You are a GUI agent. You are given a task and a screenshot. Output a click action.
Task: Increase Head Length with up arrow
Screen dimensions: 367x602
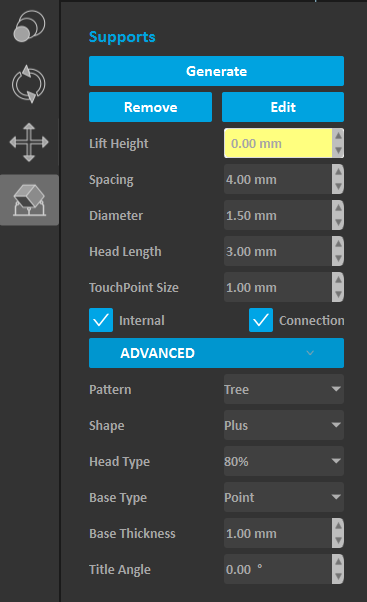click(338, 244)
